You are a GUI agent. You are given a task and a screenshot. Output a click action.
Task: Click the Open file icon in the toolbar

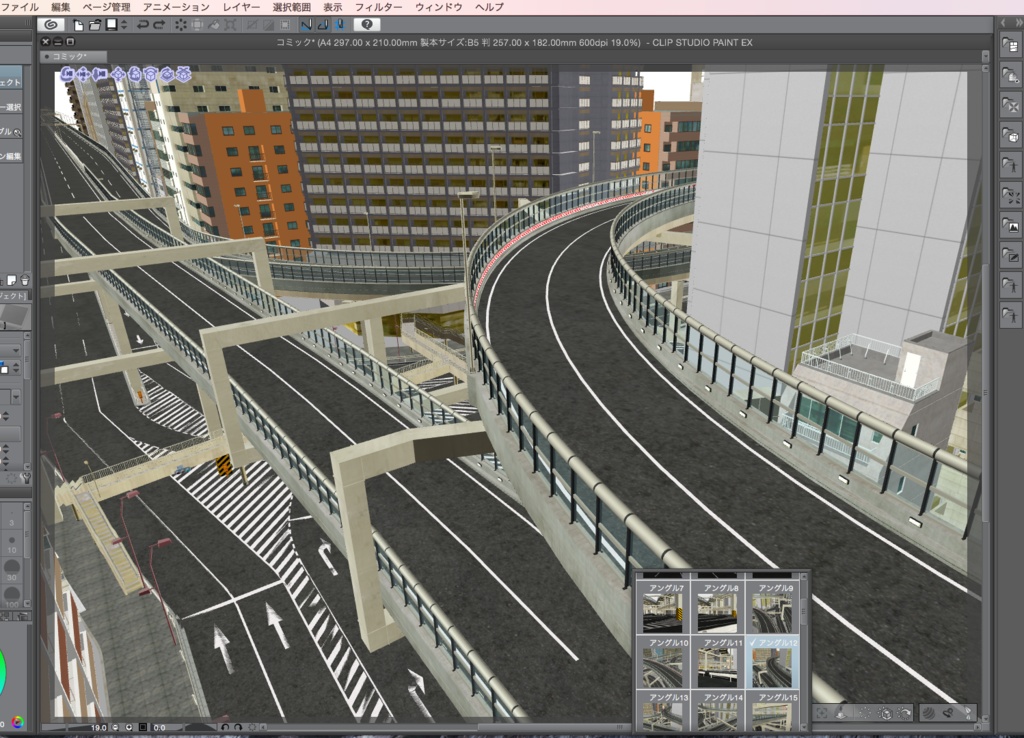[x=94, y=24]
